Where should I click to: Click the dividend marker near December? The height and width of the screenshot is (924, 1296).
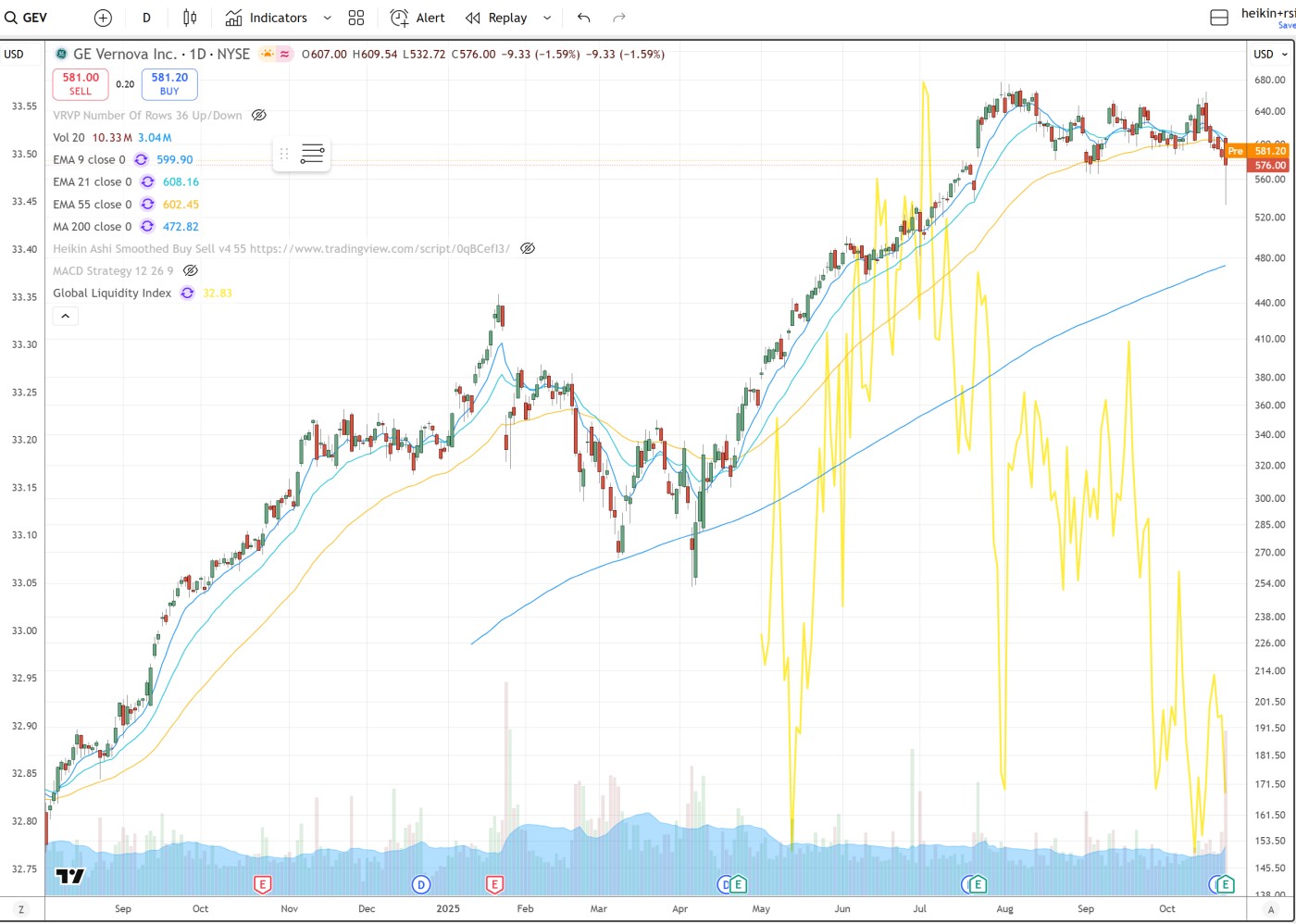[x=420, y=885]
